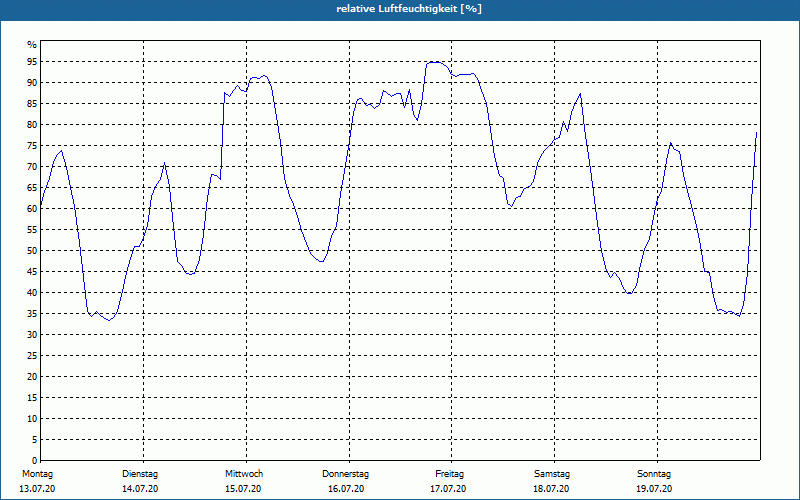This screenshot has width=800, height=500.
Task: Click the date label 17.07.20
Action: [448, 489]
